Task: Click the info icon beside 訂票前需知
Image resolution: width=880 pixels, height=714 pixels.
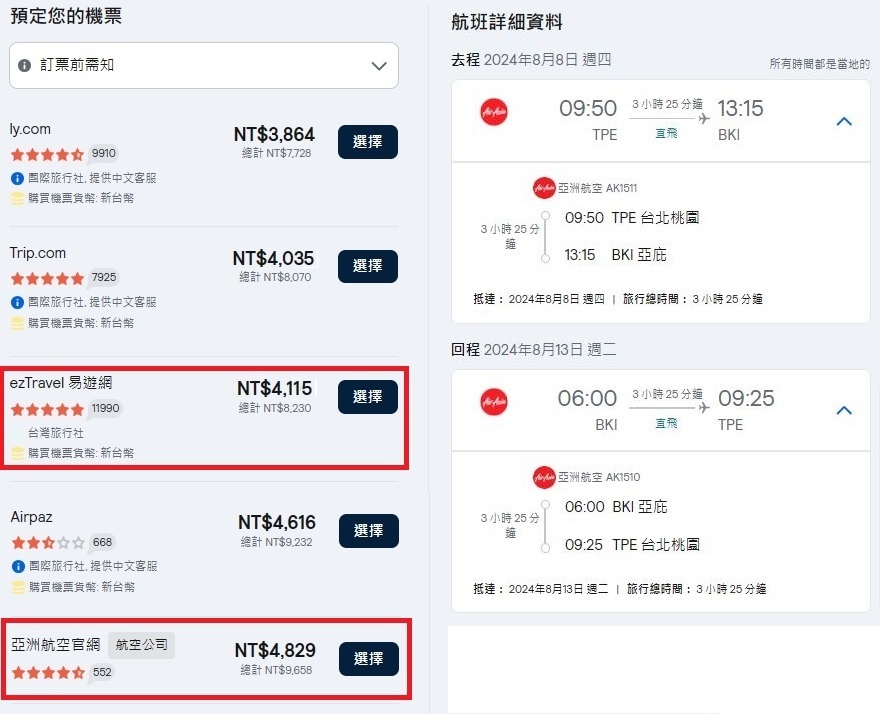Action: (24, 65)
